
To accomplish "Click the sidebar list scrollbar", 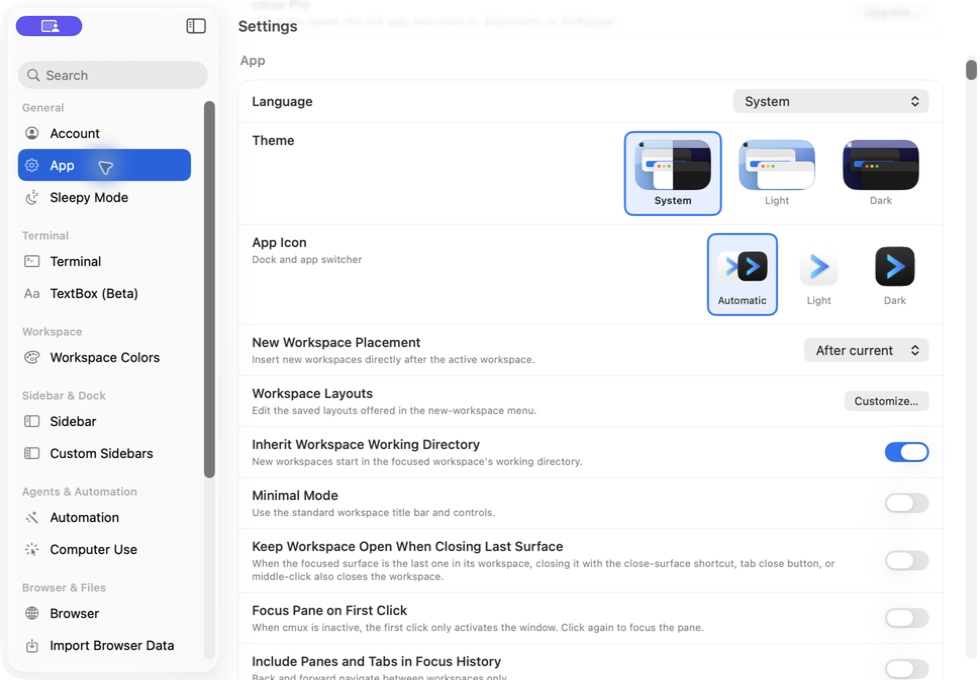I will pos(209,289).
